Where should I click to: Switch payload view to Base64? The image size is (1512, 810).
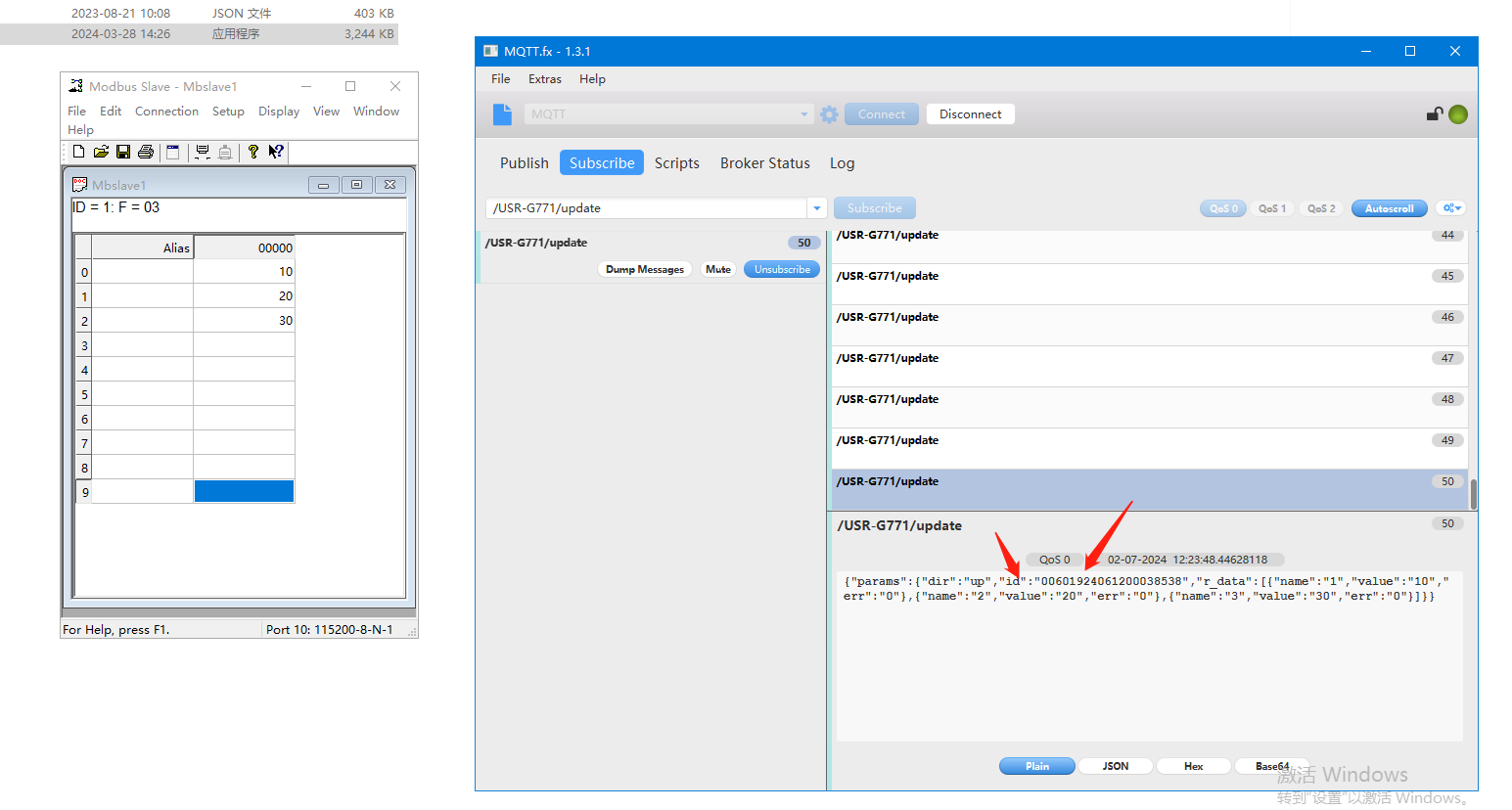click(x=1272, y=766)
